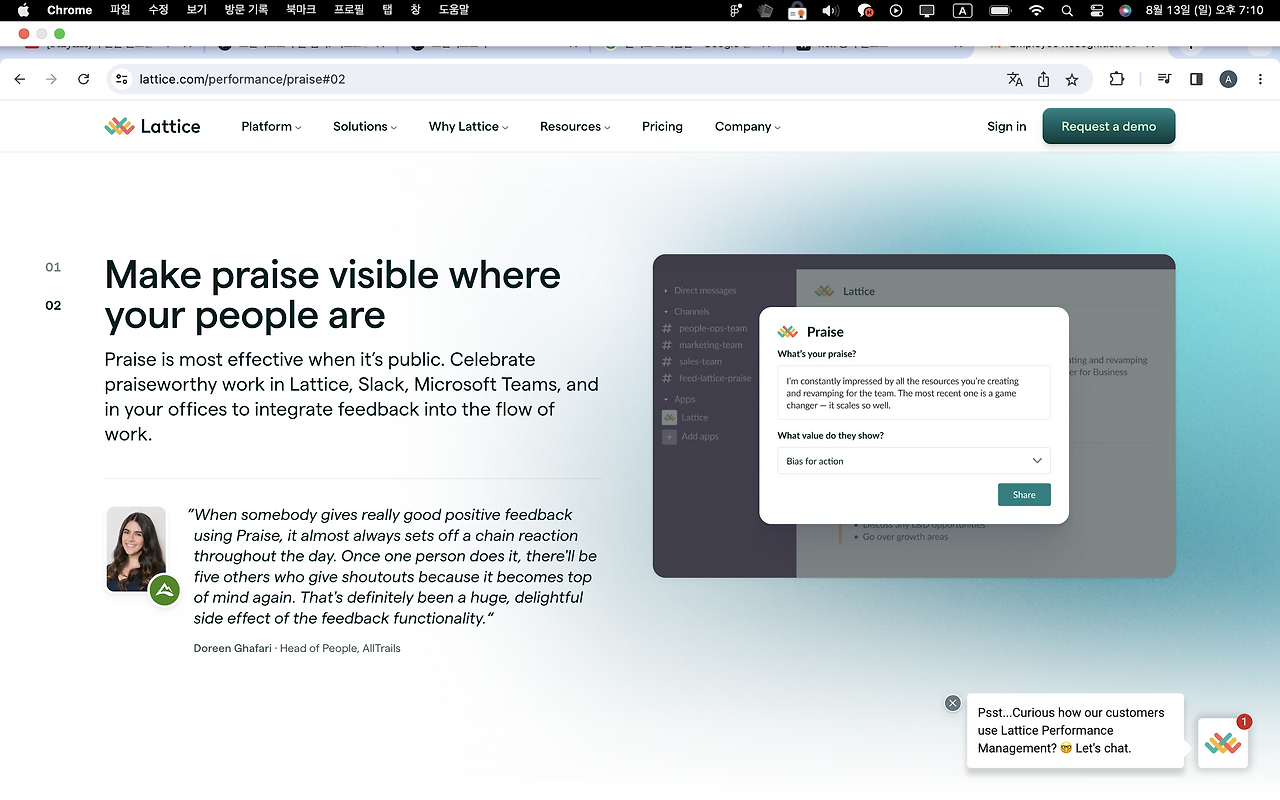
Task: Click the screen mirroring display icon
Action: (927, 10)
